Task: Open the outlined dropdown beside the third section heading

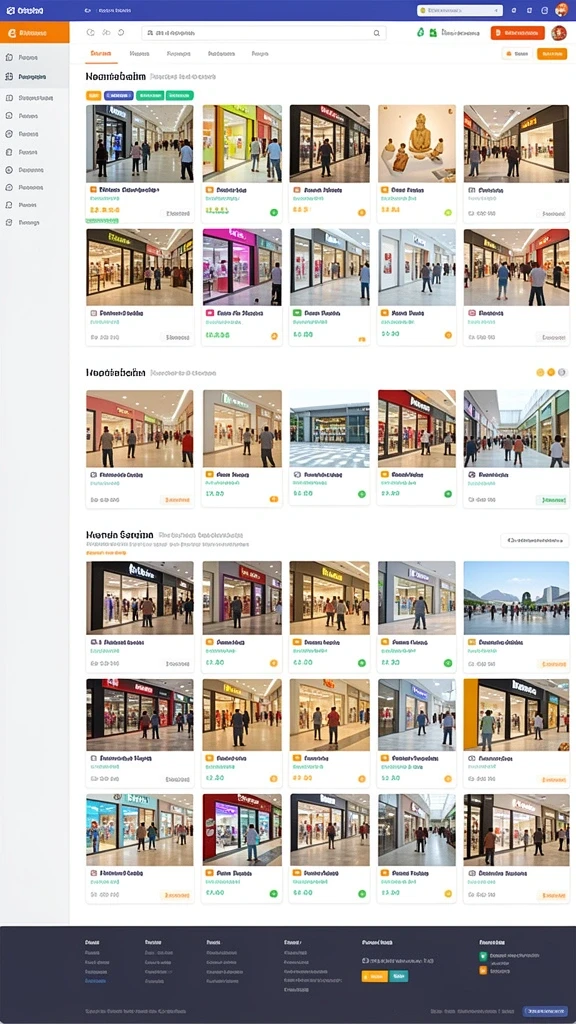Action: 535,541
